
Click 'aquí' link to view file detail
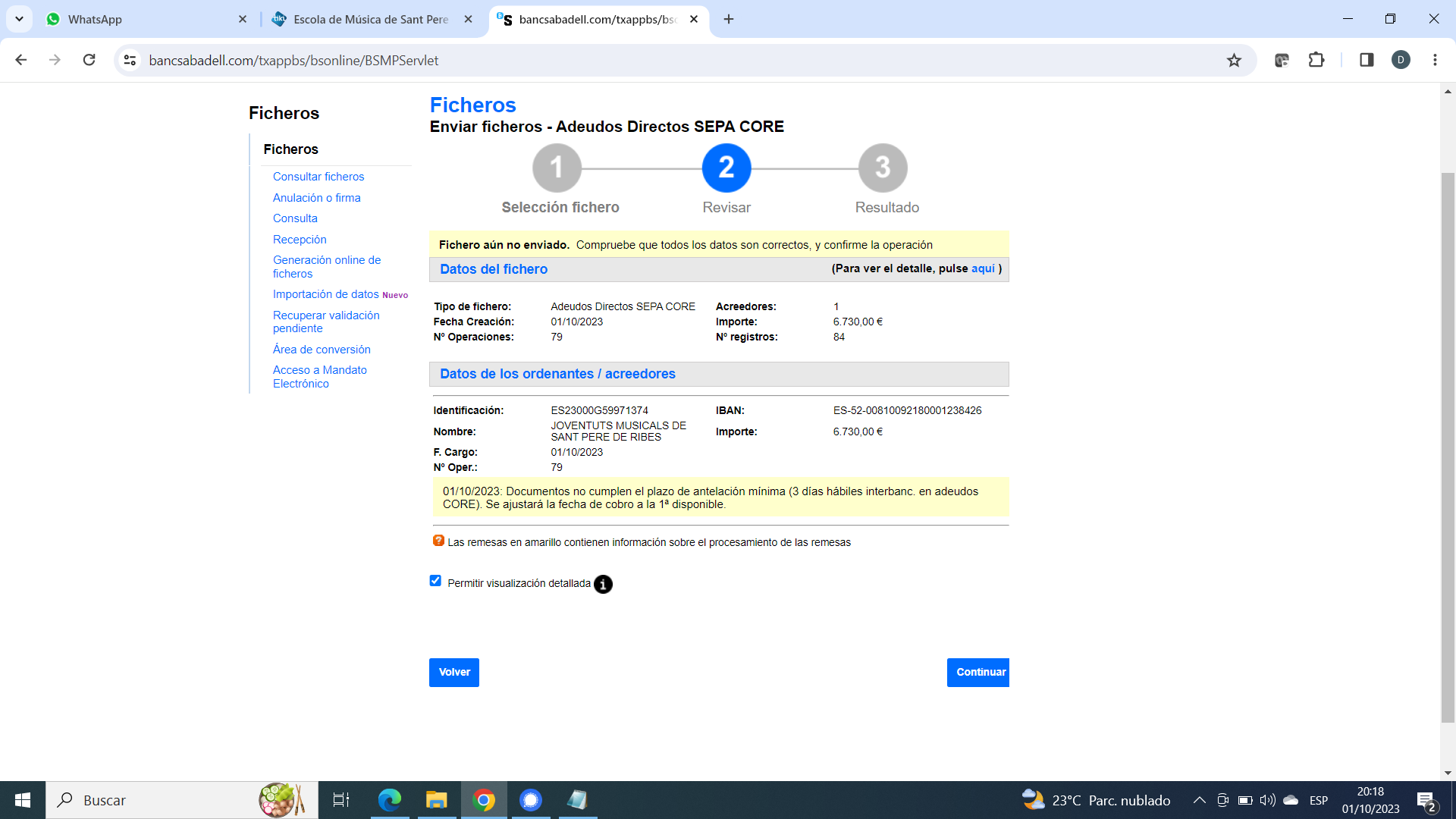[983, 268]
